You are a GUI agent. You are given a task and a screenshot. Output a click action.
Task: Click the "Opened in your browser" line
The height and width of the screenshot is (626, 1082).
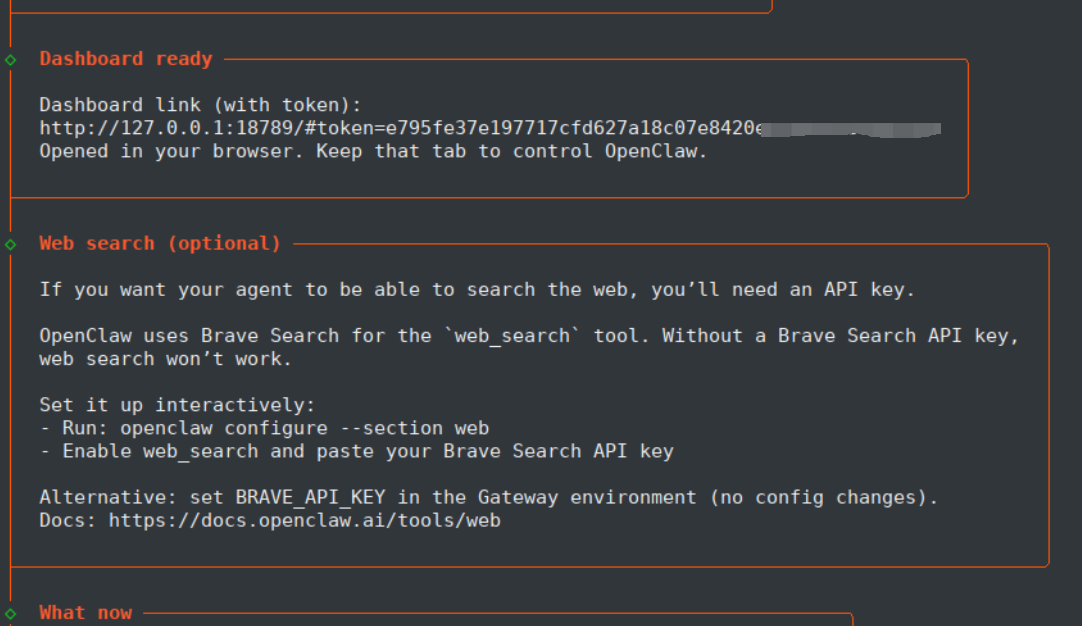click(x=373, y=152)
